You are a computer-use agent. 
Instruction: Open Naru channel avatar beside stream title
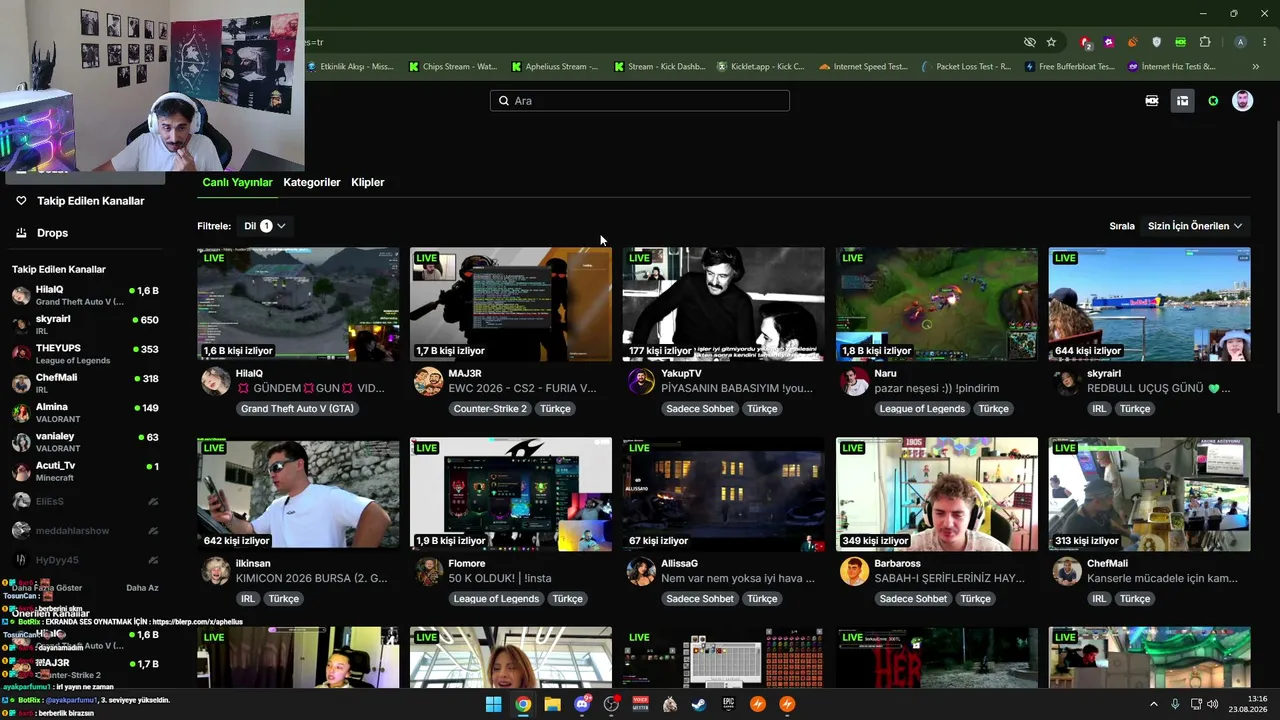pos(854,381)
